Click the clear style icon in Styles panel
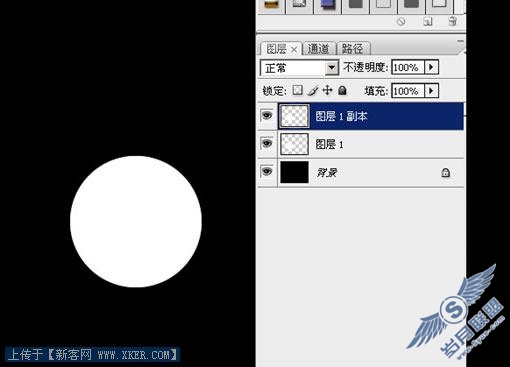Image resolution: width=510 pixels, height=367 pixels. click(401, 22)
